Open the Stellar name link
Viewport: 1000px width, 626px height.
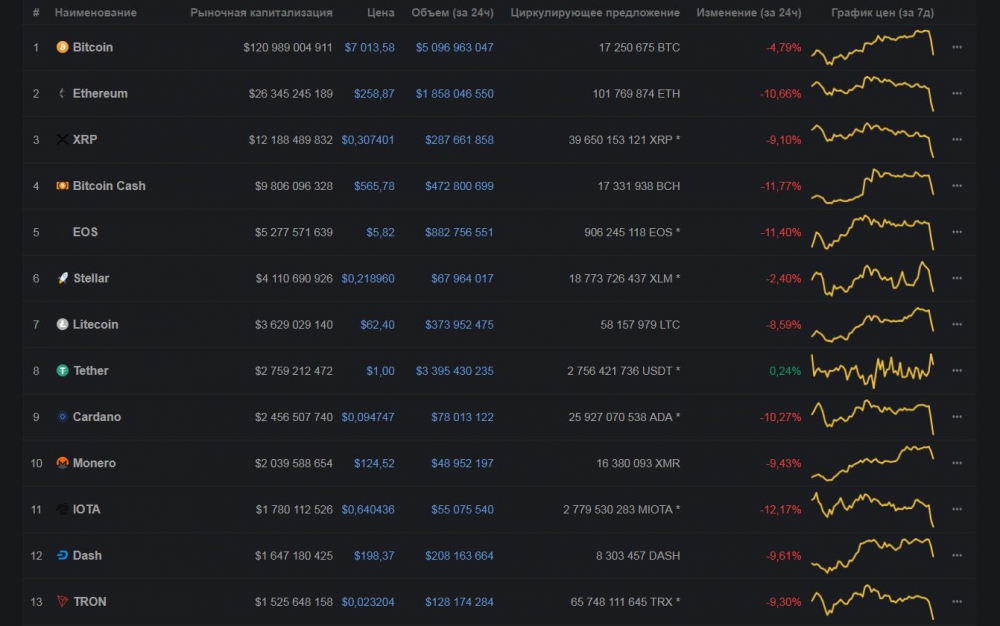tap(91, 279)
